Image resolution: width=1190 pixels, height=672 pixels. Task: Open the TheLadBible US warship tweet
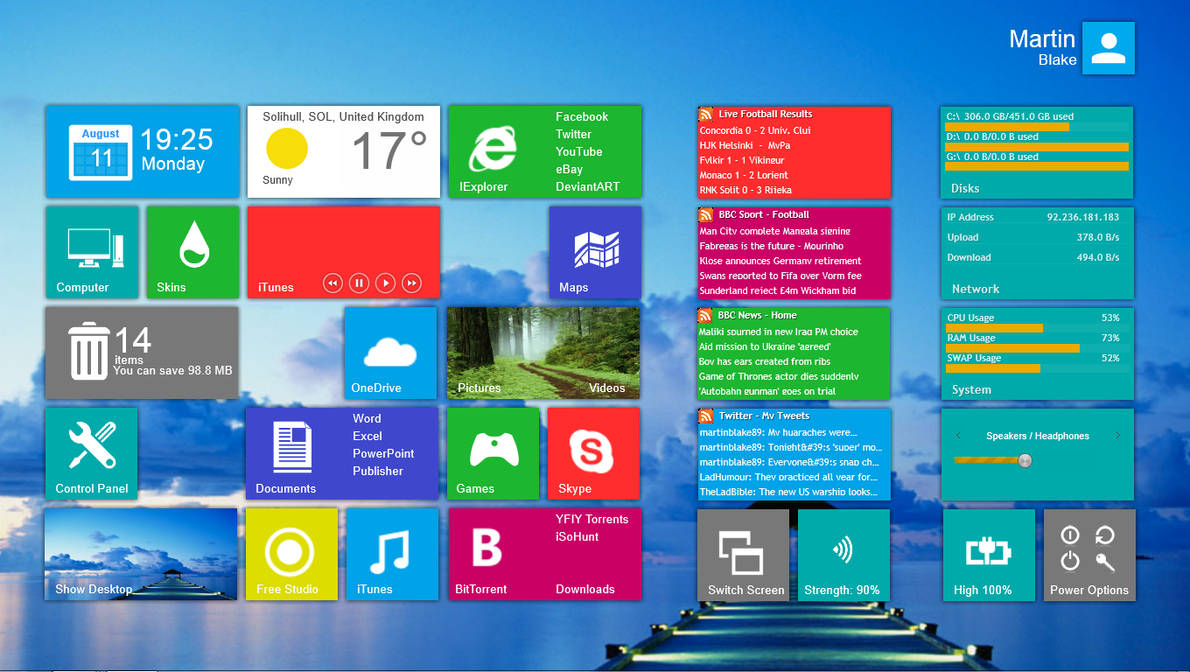tap(789, 491)
